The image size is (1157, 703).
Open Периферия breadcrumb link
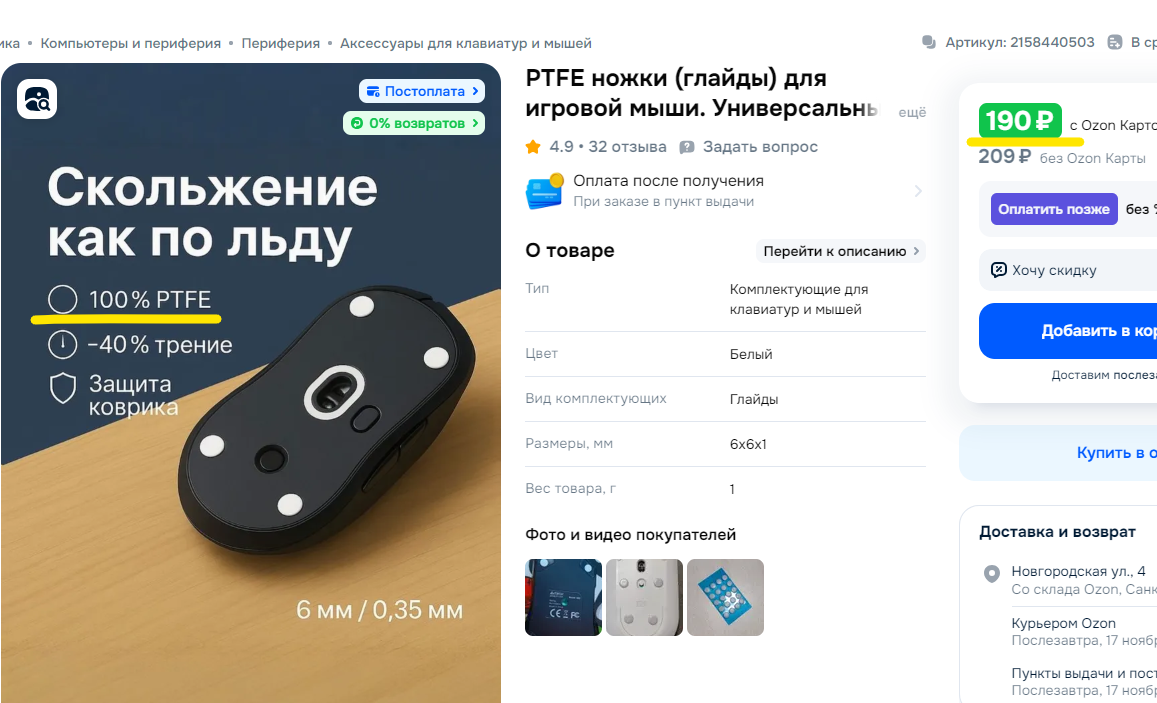tap(280, 44)
